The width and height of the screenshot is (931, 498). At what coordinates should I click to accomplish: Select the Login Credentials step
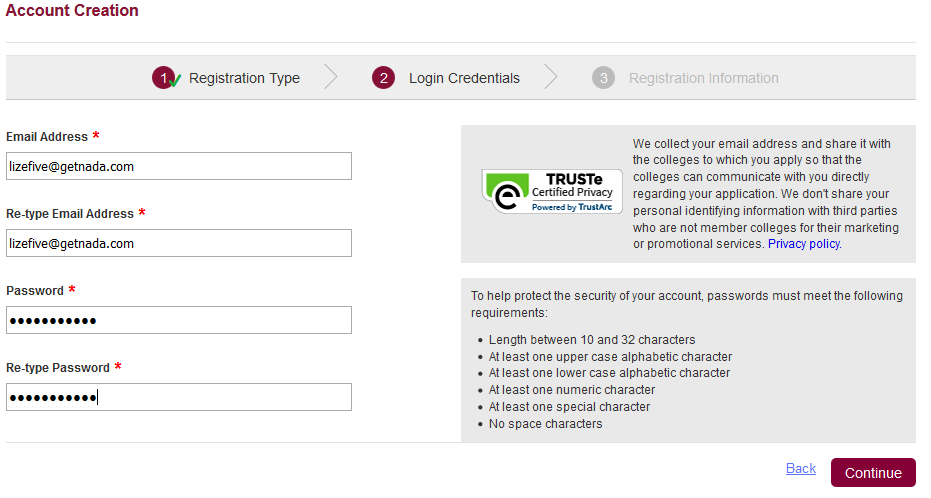tap(464, 78)
